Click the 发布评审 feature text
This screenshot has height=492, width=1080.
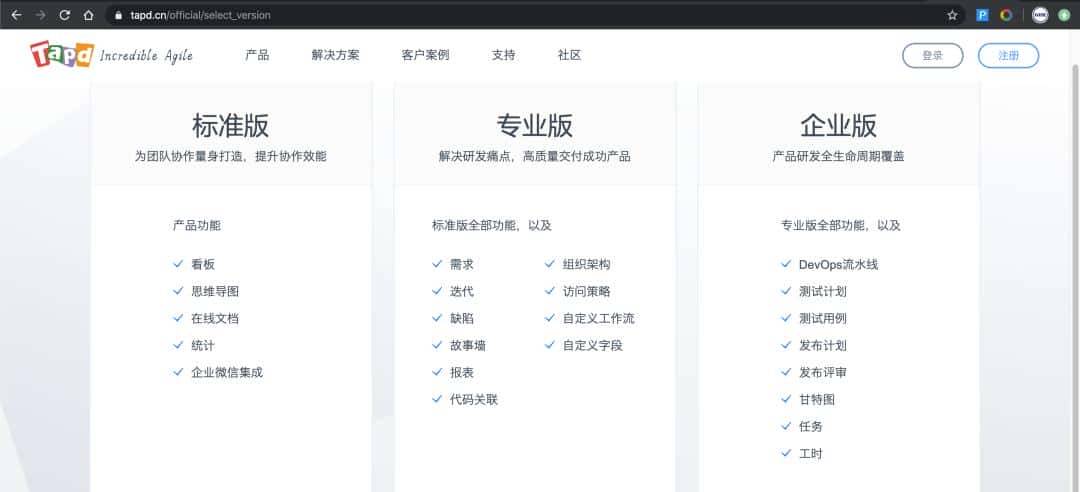tap(822, 373)
